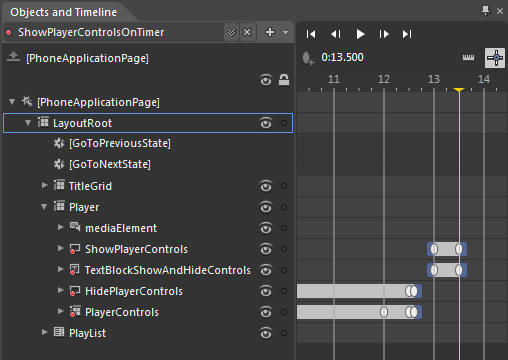Close the current storyboard with X
The width and height of the screenshot is (508, 360).
click(x=247, y=32)
